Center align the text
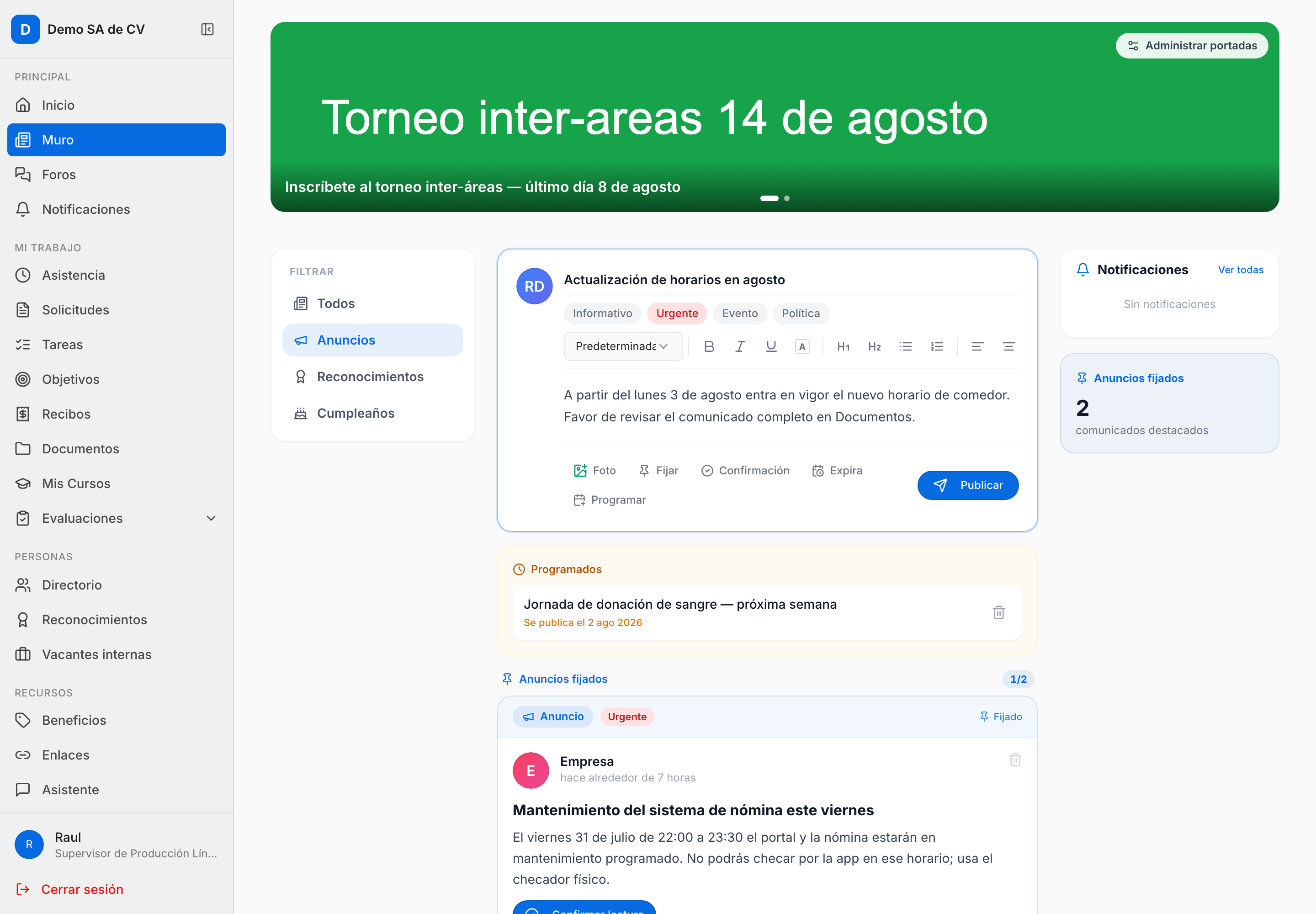This screenshot has height=914, width=1316. coord(1008,346)
